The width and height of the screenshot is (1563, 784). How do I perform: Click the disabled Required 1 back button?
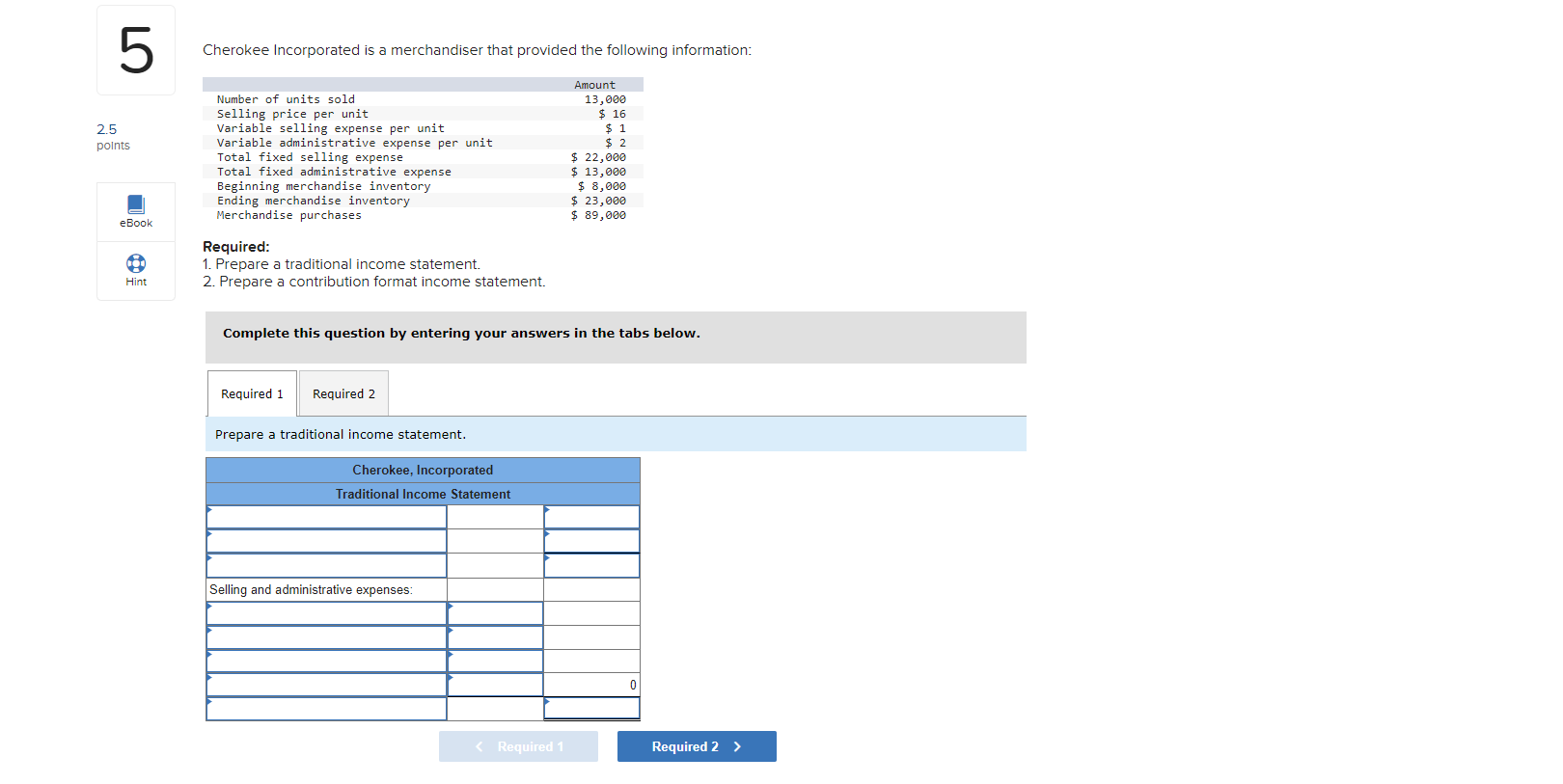pyautogui.click(x=518, y=746)
